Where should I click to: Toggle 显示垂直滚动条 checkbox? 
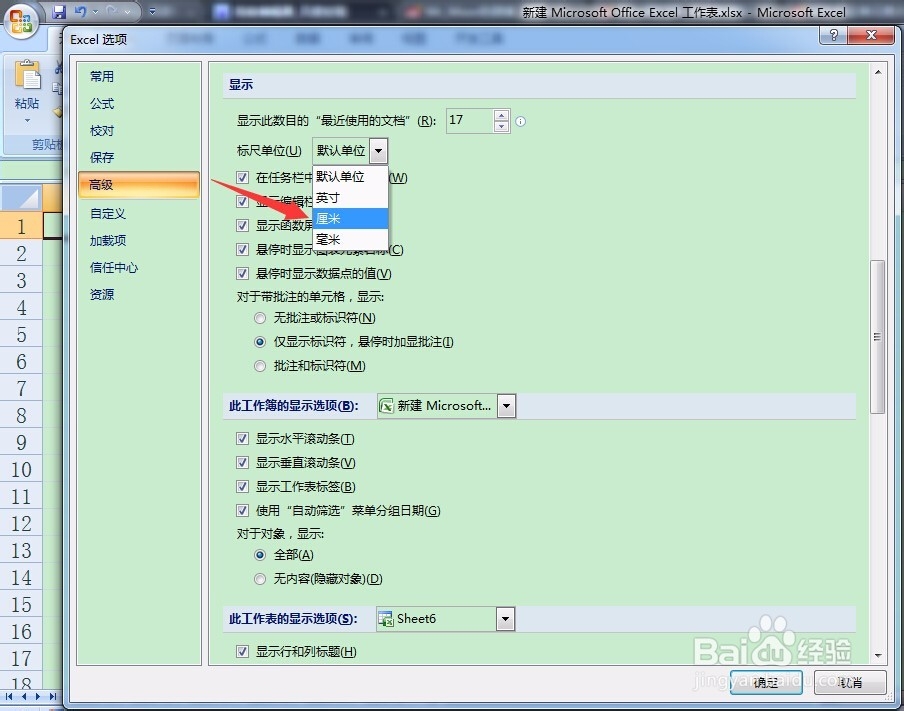243,462
